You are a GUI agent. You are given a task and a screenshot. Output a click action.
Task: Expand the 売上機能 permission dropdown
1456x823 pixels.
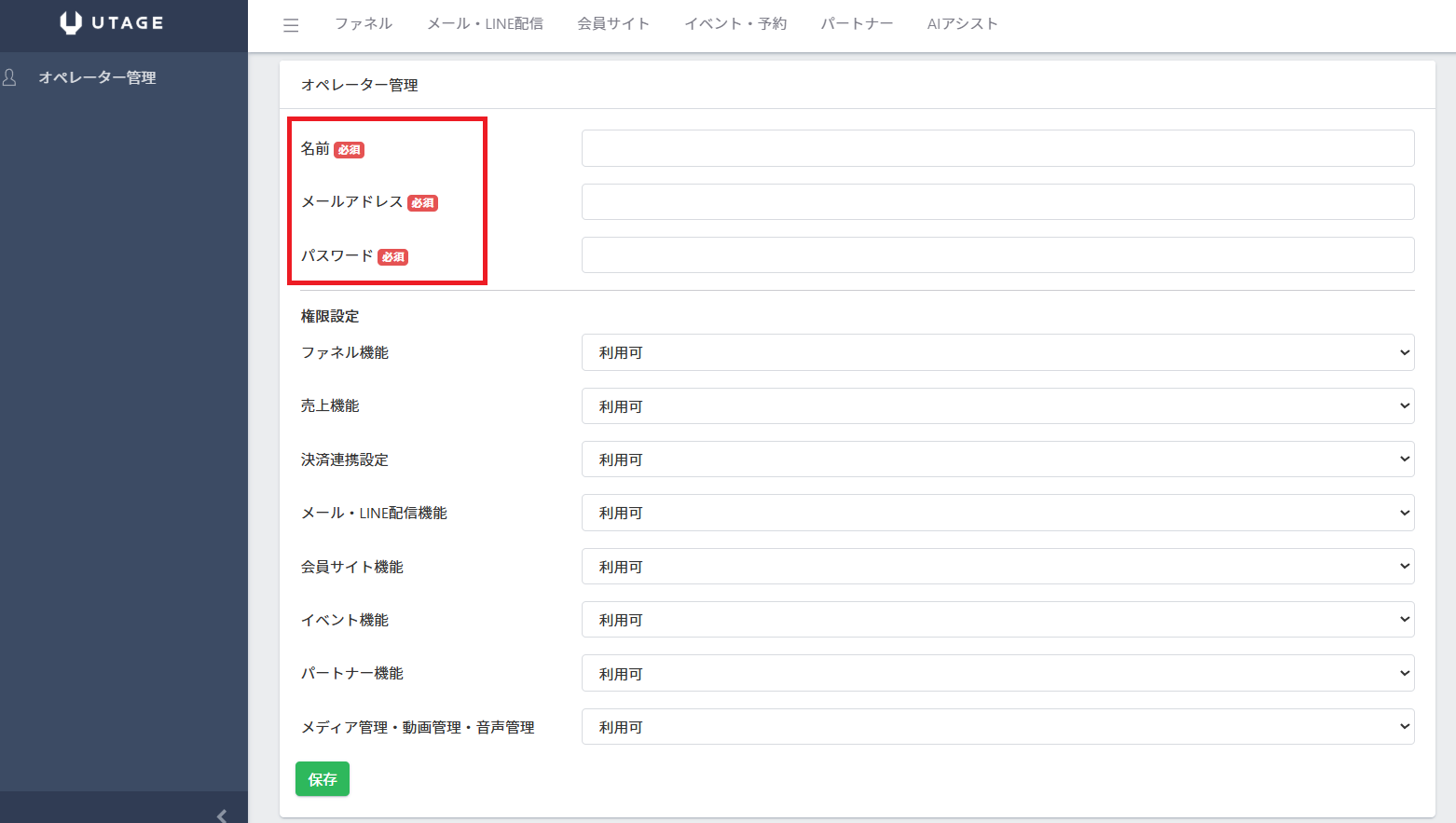(997, 406)
